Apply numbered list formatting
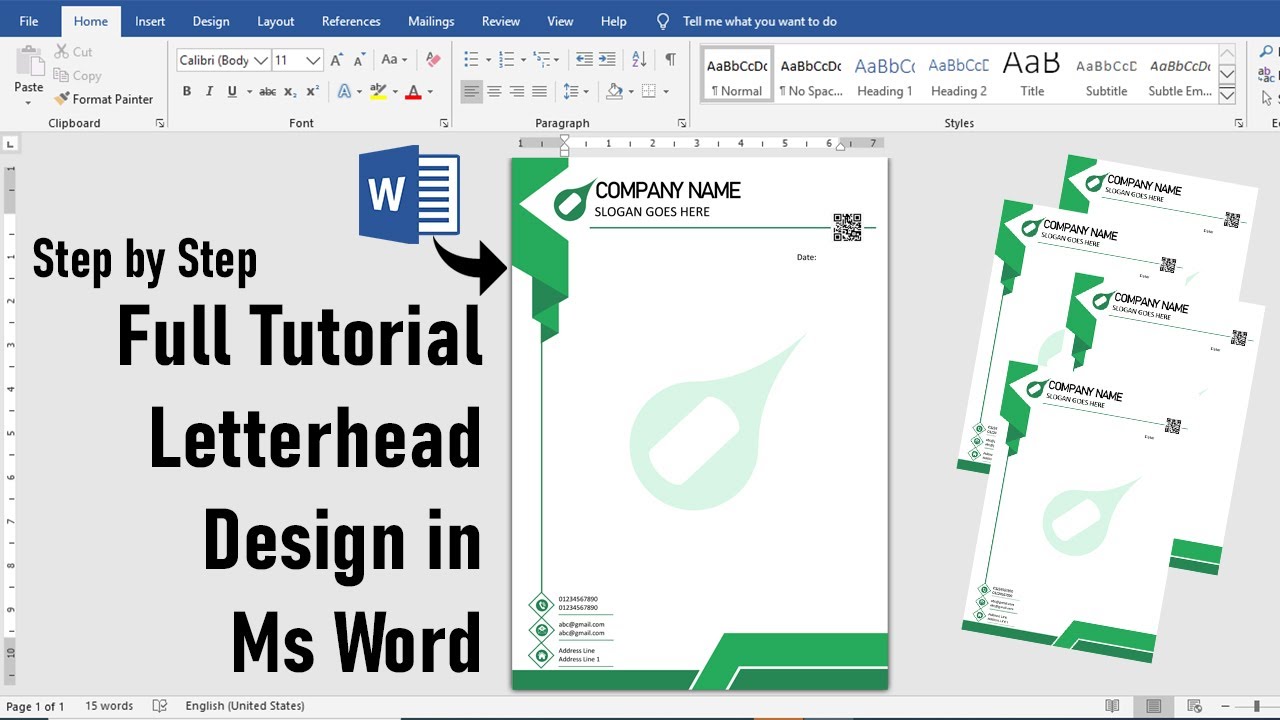Screen dimensions: 1280x720 [506, 60]
